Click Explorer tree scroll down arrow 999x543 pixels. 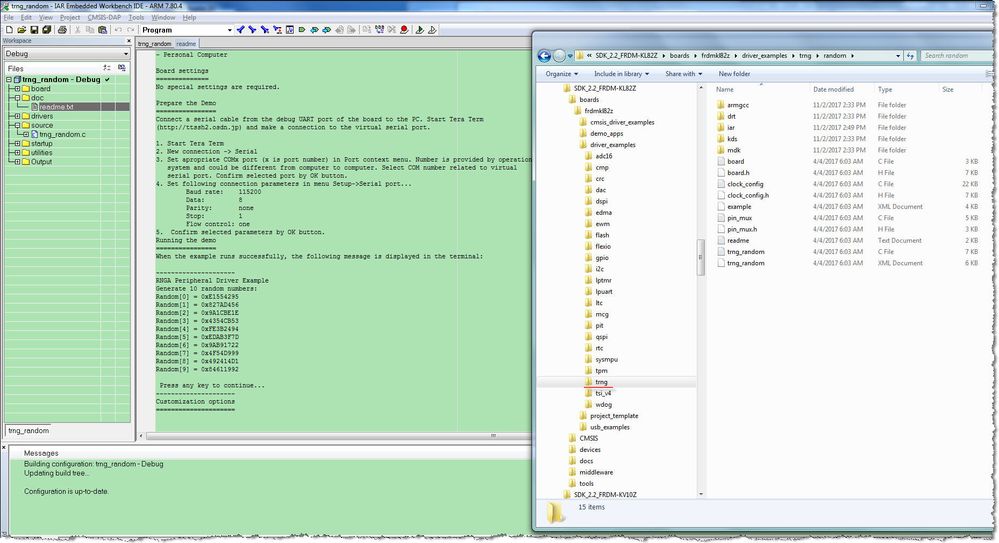pyautogui.click(x=701, y=494)
